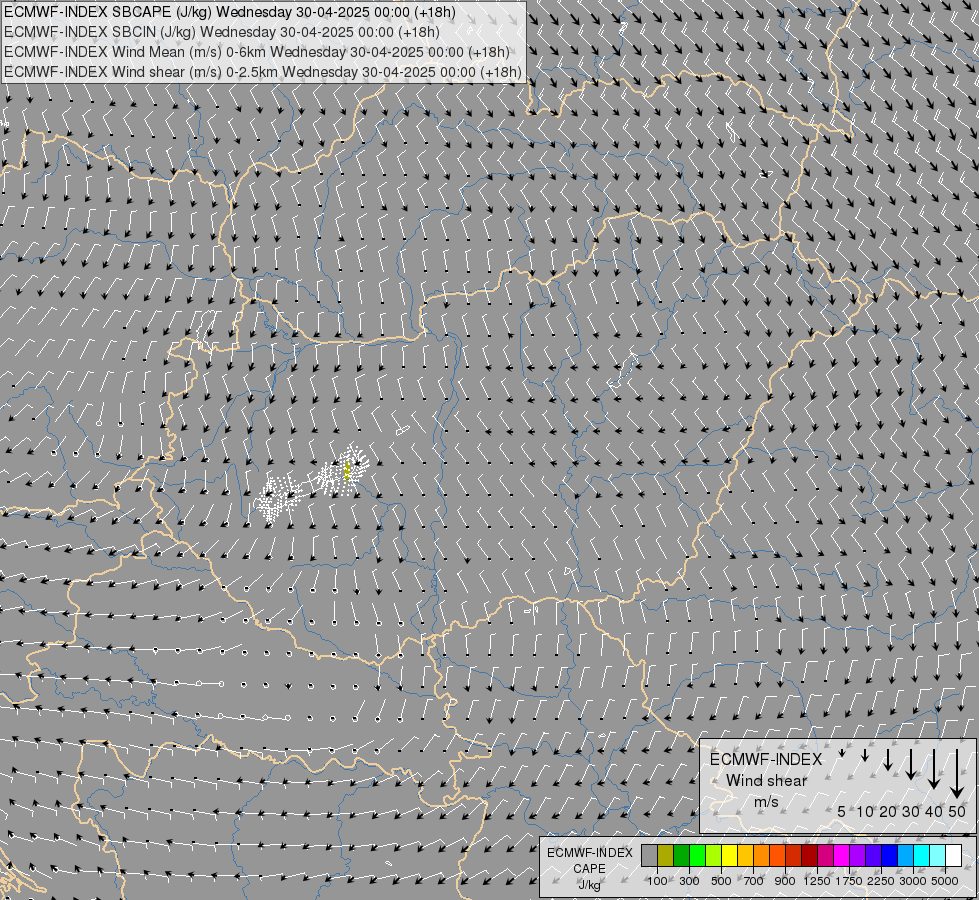Click the '300' CAPE scale value

(x=689, y=881)
